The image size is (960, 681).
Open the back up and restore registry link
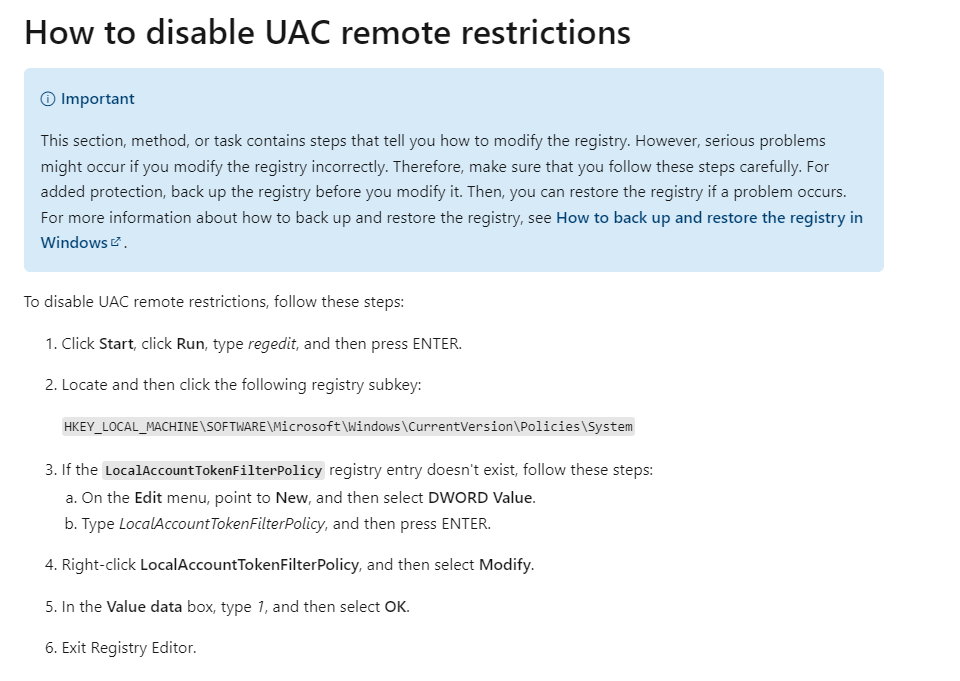(709, 218)
